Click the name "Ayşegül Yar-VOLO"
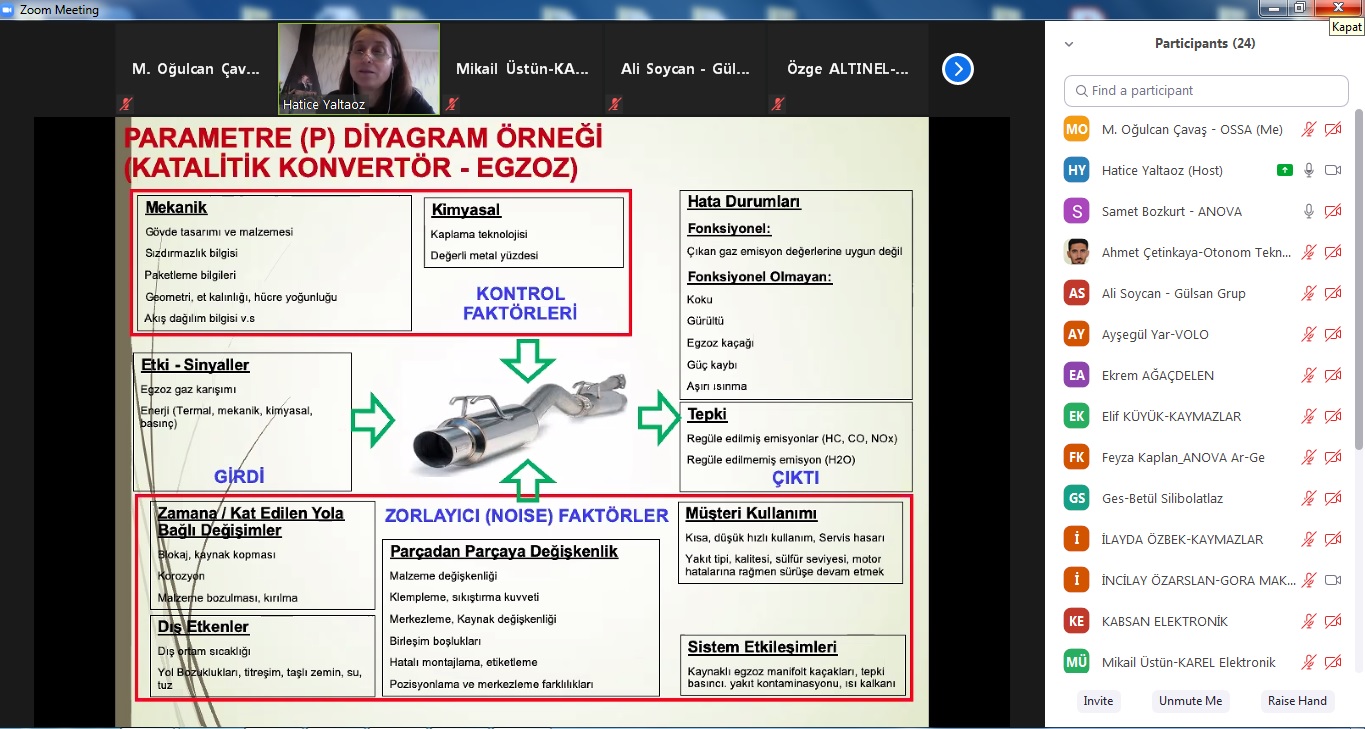 [1156, 335]
